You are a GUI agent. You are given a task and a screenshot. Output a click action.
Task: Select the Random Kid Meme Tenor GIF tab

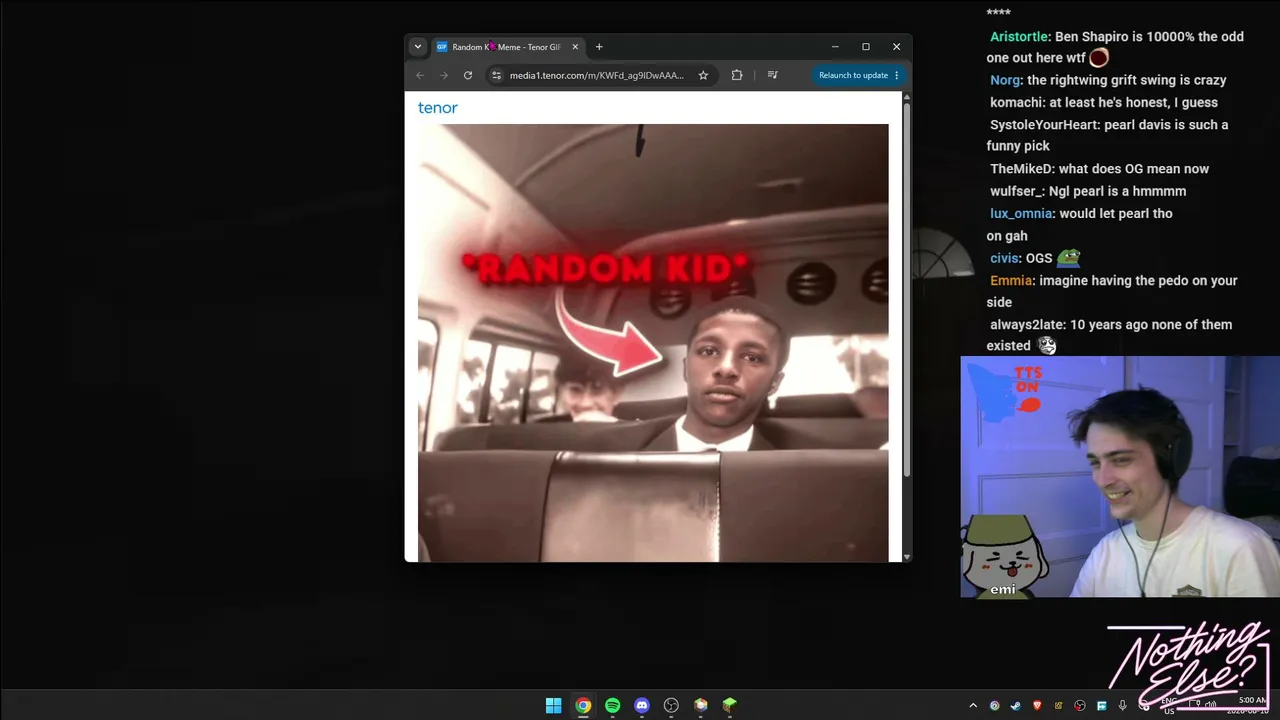508,47
